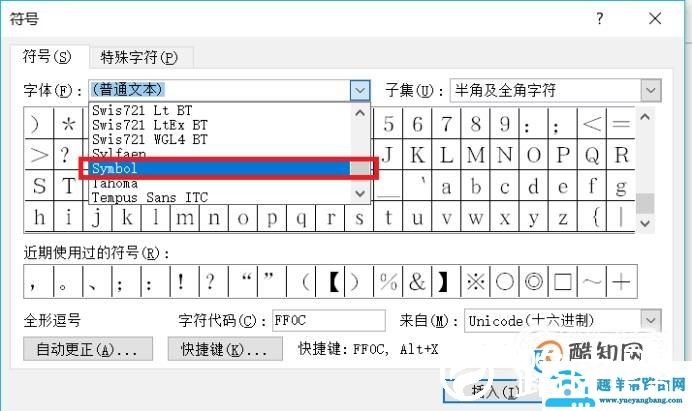Screen dimensions: 692x411
Task: Click the 字符代码 character code field
Action: (x=329, y=321)
